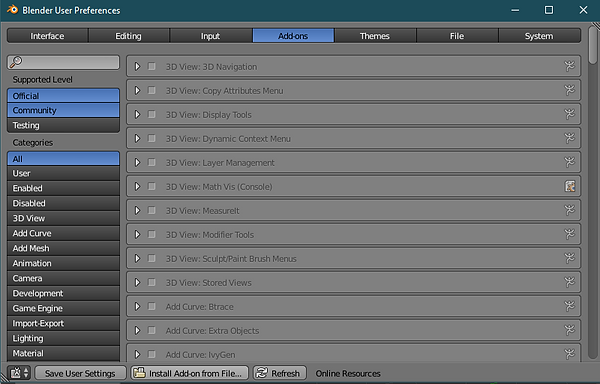Check the Add Curve: Extra Objects checkbox

click(x=152, y=330)
